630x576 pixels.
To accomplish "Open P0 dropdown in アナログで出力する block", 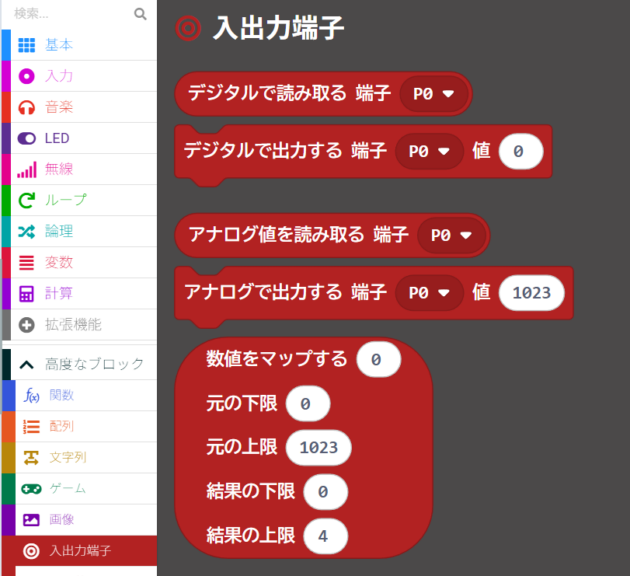I will pos(429,292).
